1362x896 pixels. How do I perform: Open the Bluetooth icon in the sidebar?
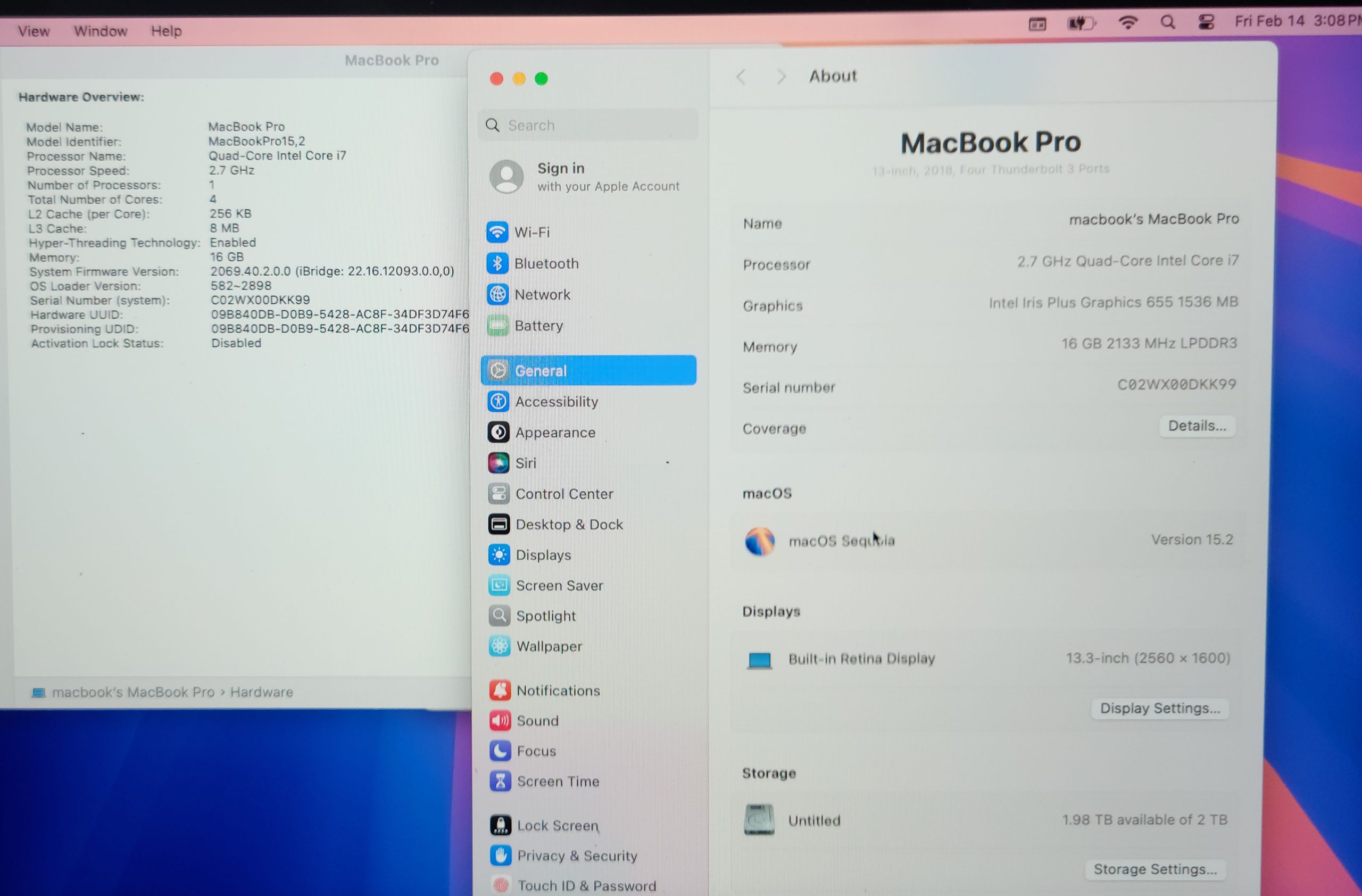pyautogui.click(x=497, y=263)
